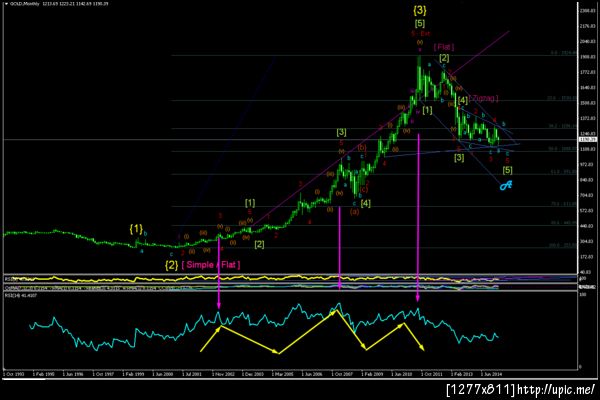600x400 pixels.
Task: Click the 1 Oct 2011 date on the time axis
Action: coord(432,374)
